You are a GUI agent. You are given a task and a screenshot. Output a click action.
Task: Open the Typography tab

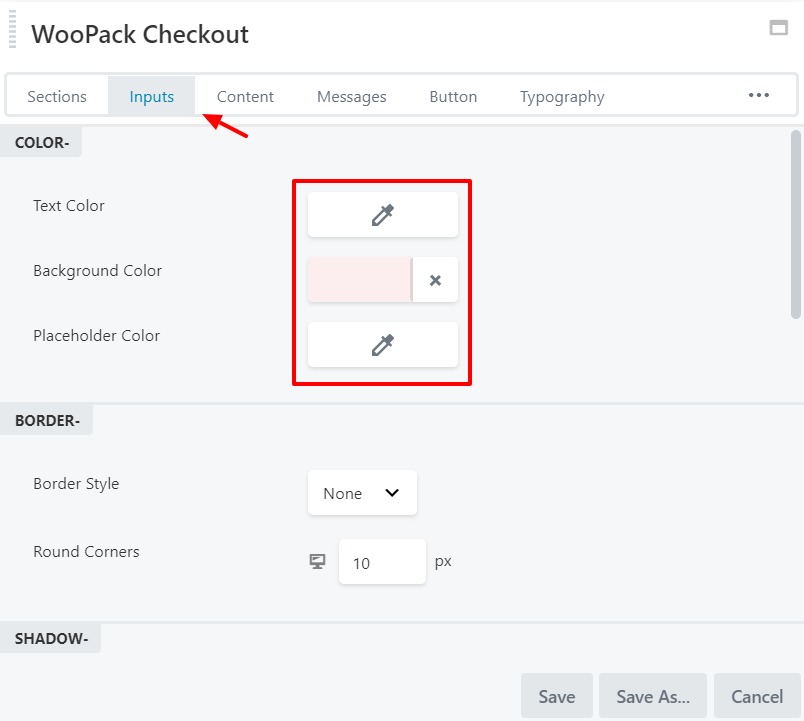pos(562,96)
